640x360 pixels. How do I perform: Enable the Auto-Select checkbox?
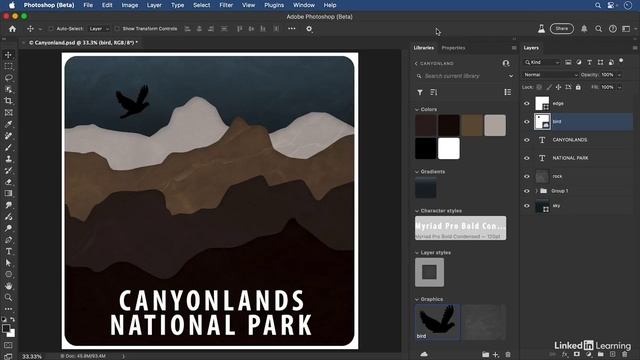51,29
